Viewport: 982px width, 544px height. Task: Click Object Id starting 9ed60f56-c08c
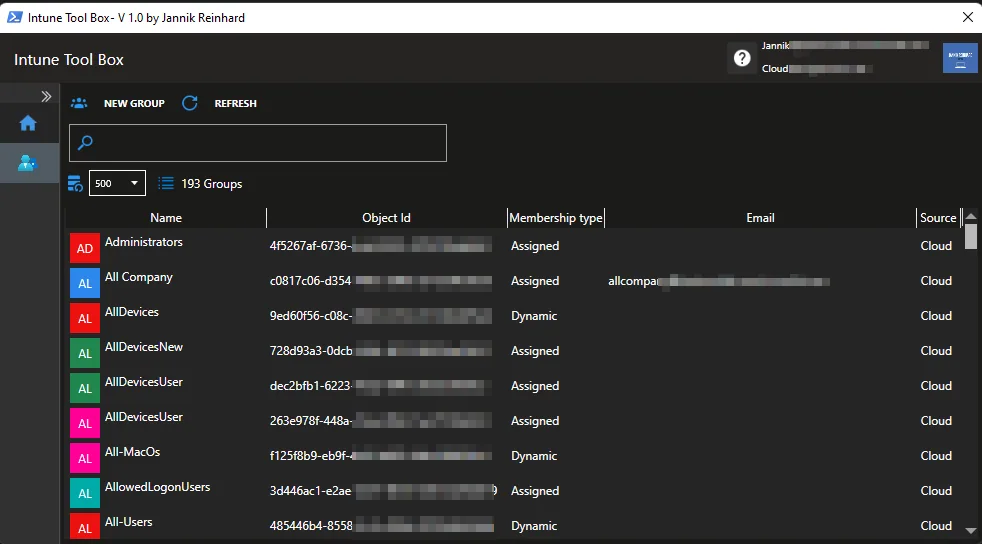click(380, 316)
